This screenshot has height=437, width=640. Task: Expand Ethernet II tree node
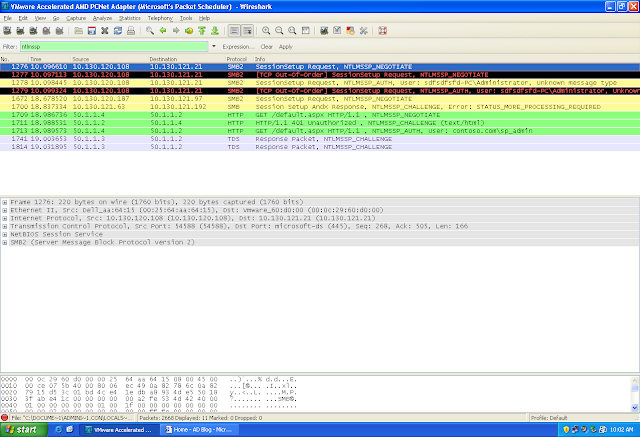[x=4, y=210]
